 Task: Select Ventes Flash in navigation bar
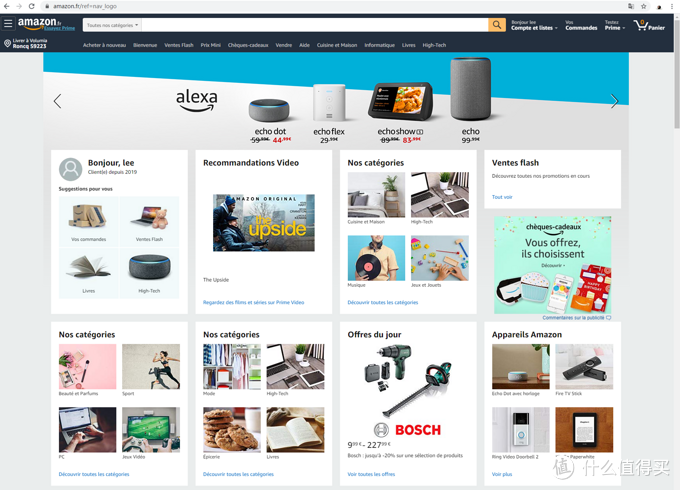pyautogui.click(x=179, y=45)
